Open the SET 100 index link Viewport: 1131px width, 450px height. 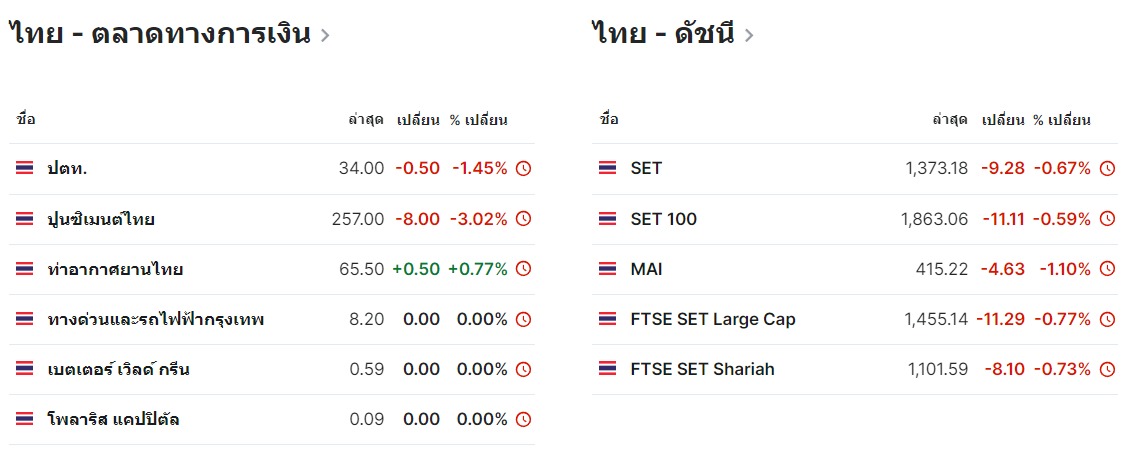(x=664, y=219)
